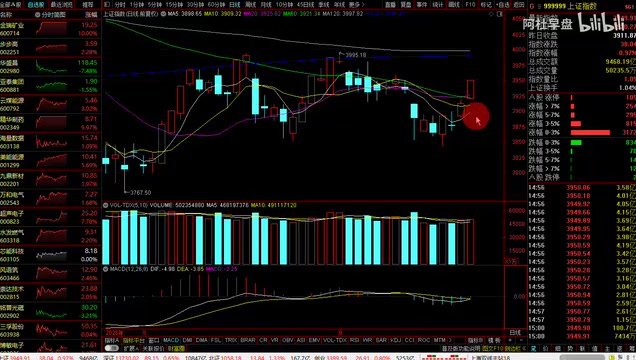
Task: Switch indicator panel to MACD
Action: tap(171, 340)
